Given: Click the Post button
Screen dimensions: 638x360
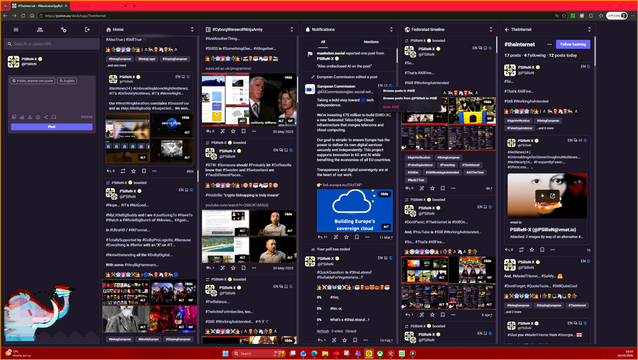Looking at the screenshot, I should point(52,127).
